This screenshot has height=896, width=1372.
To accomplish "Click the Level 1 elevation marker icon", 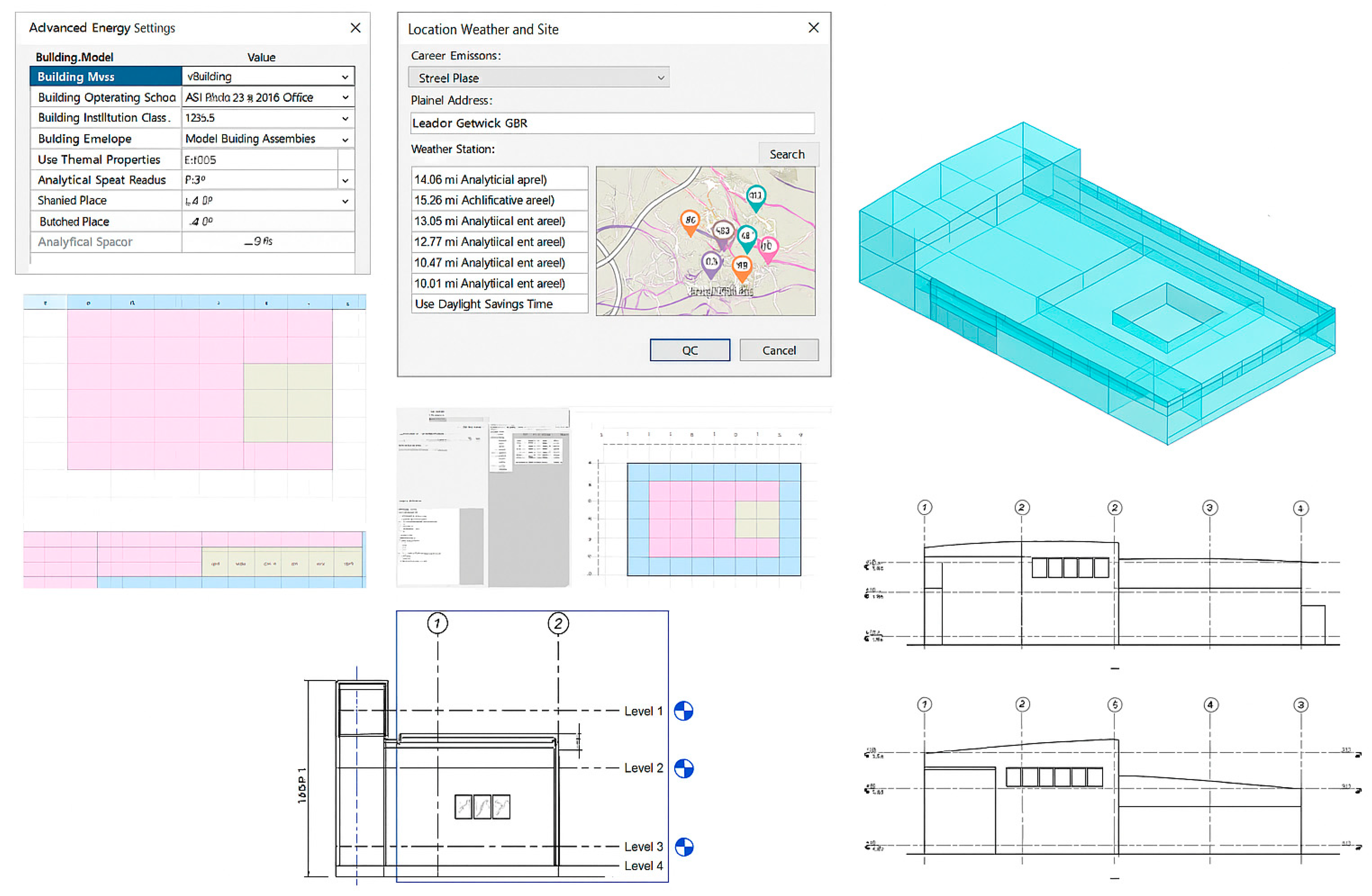I will click(x=684, y=711).
